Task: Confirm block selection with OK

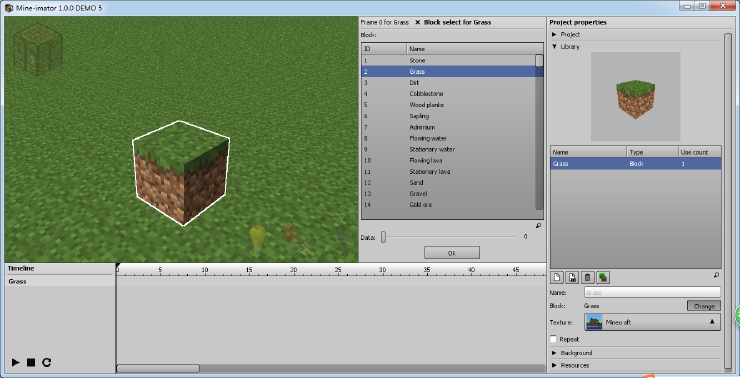Action: pyautogui.click(x=452, y=253)
